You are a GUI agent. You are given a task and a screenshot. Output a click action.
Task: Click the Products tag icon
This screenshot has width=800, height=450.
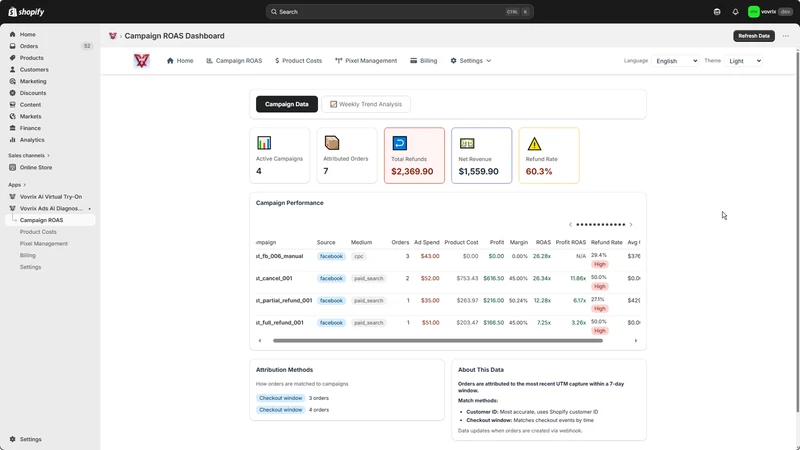click(x=13, y=58)
